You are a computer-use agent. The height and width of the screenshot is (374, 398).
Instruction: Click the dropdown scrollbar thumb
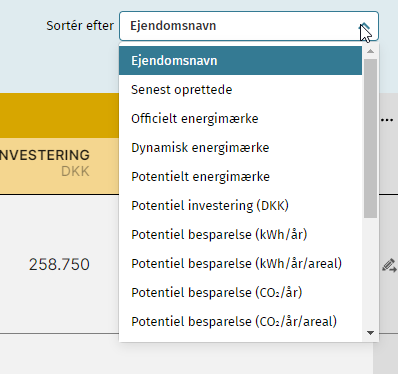[x=370, y=138]
